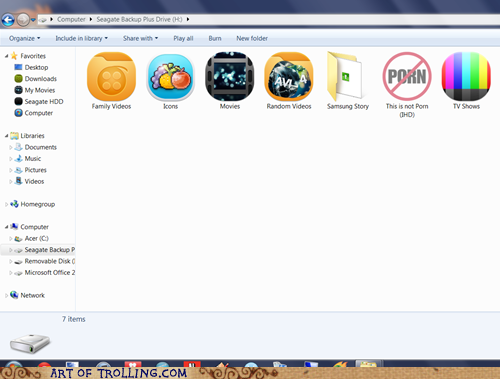
Task: Click Play all in the toolbar
Action: [183, 38]
